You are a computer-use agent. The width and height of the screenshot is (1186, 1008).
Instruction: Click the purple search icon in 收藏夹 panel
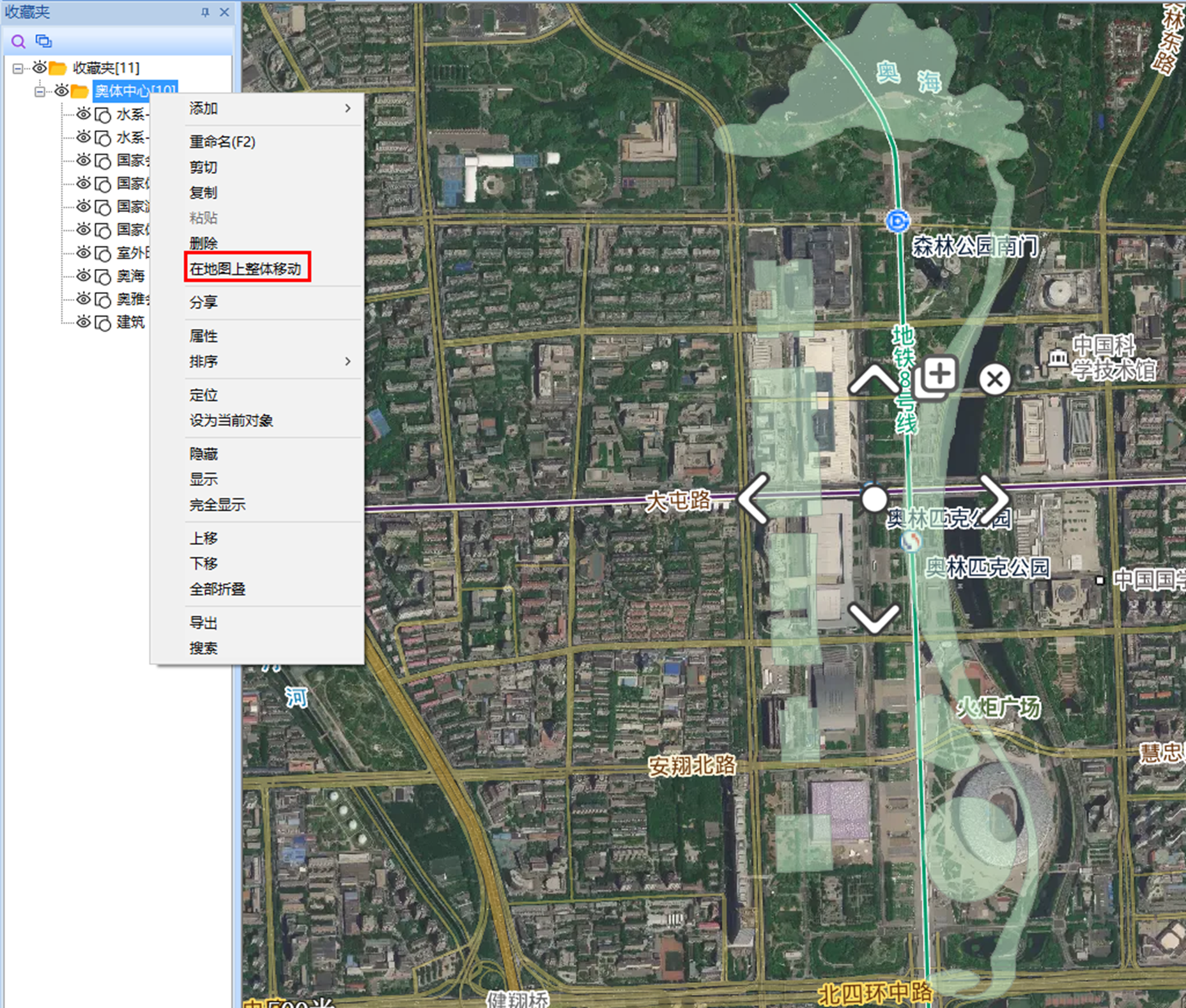point(19,42)
